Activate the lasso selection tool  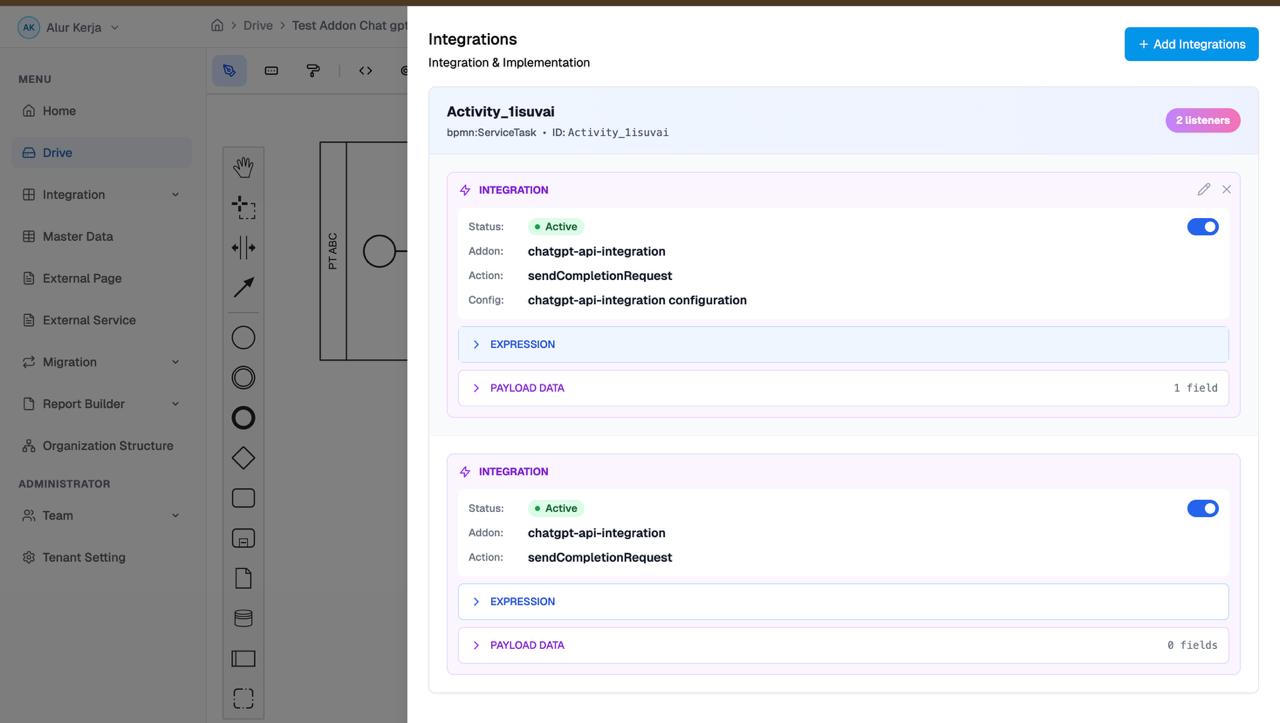[243, 207]
